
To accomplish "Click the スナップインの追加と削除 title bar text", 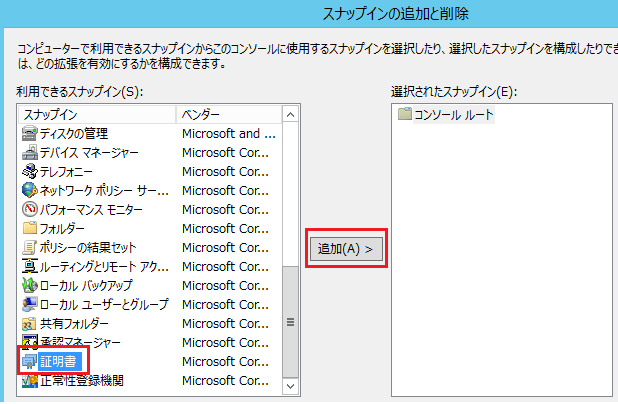I will click(x=396, y=14).
